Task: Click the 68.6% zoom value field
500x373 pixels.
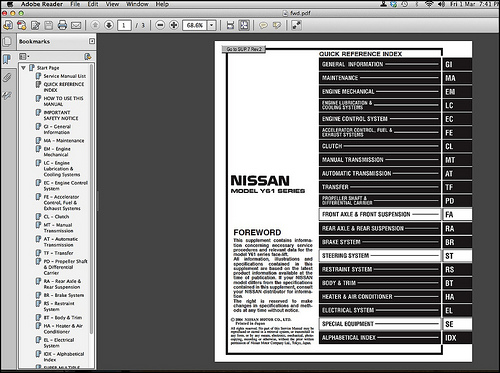Action: pos(195,25)
